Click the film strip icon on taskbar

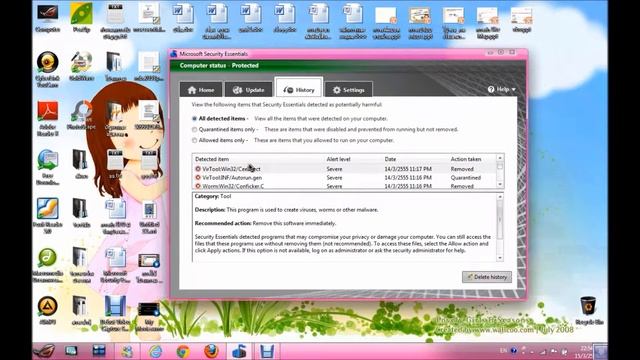pyautogui.click(x=267, y=351)
